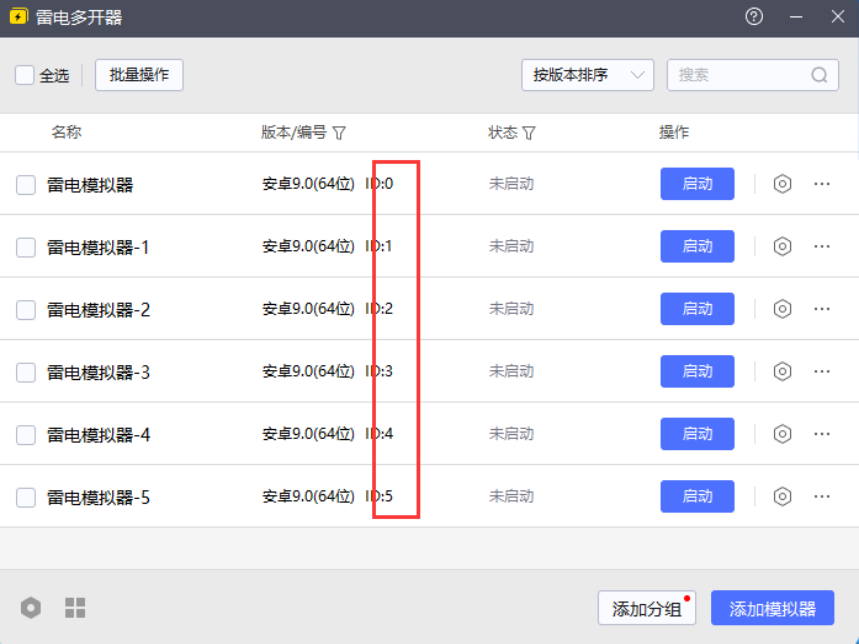Viewport: 859px width, 644px height.
Task: Click 未启动 status of 雷电模拟器-3
Action: (511, 371)
